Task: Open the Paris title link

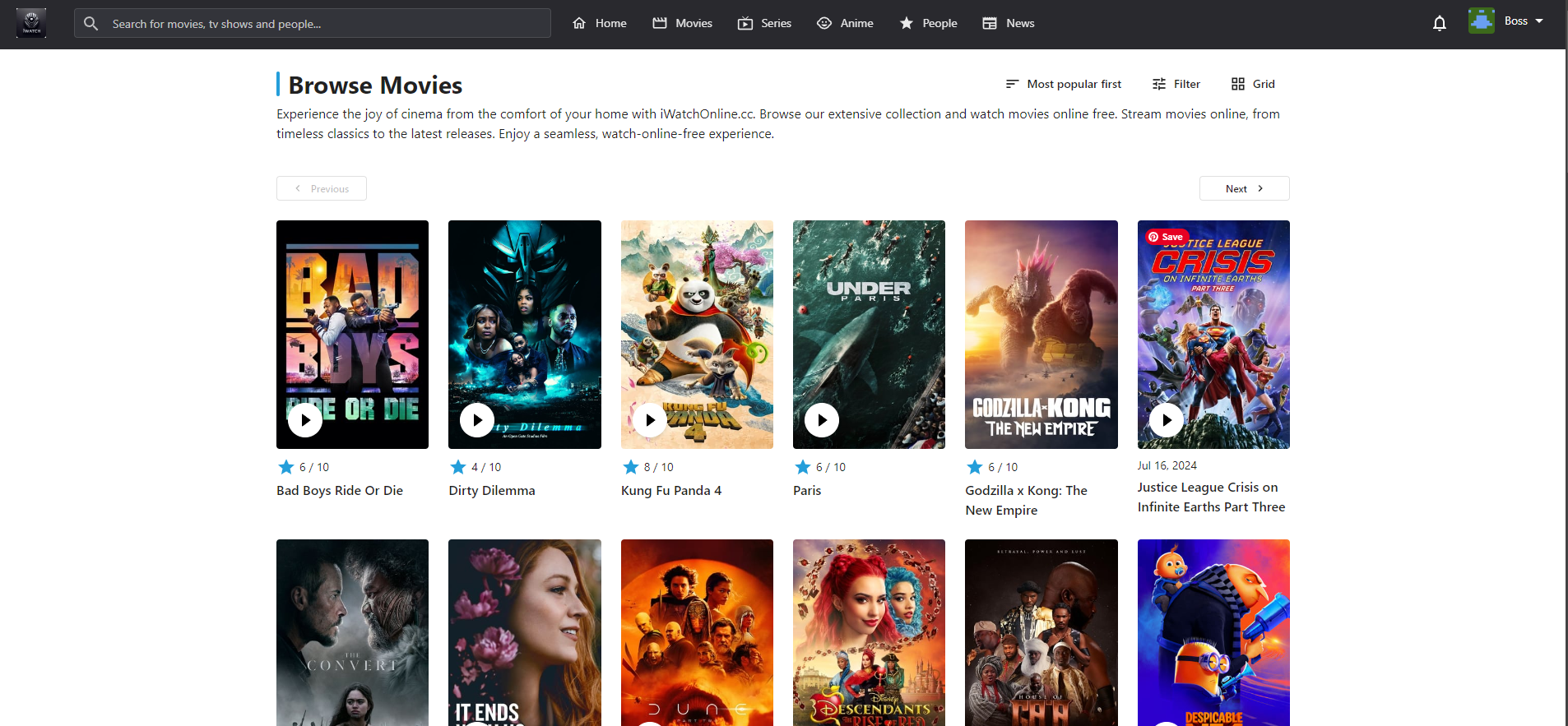Action: [x=807, y=490]
